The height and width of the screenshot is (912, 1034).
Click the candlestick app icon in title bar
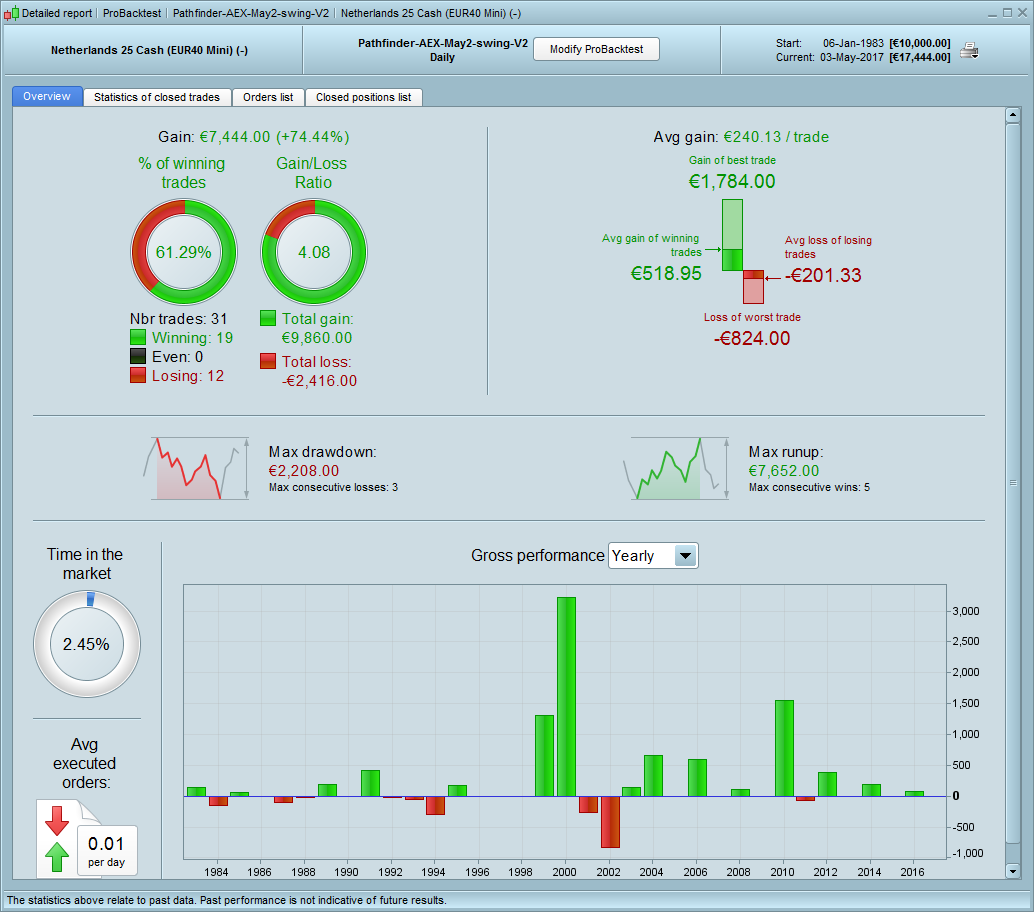pyautogui.click(x=11, y=13)
